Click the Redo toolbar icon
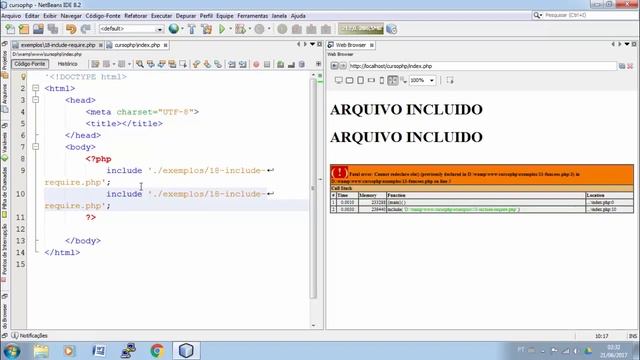The height and width of the screenshot is (360, 640). (85, 29)
